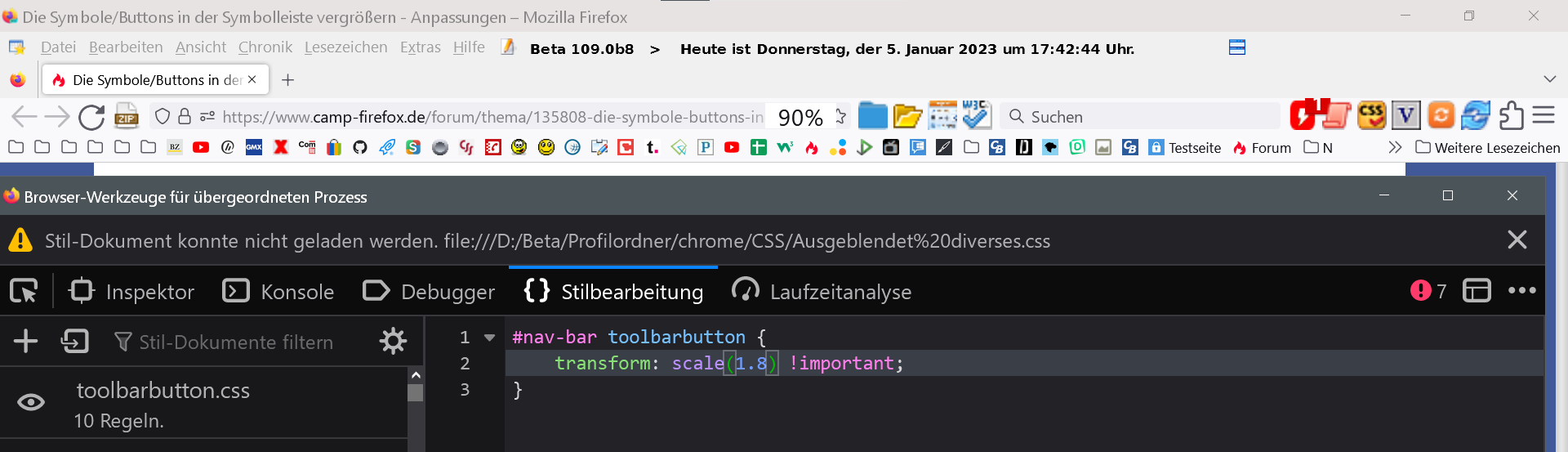The width and height of the screenshot is (1568, 452).
Task: Click the Stil-Dokumente filtern field
Action: coord(237,342)
